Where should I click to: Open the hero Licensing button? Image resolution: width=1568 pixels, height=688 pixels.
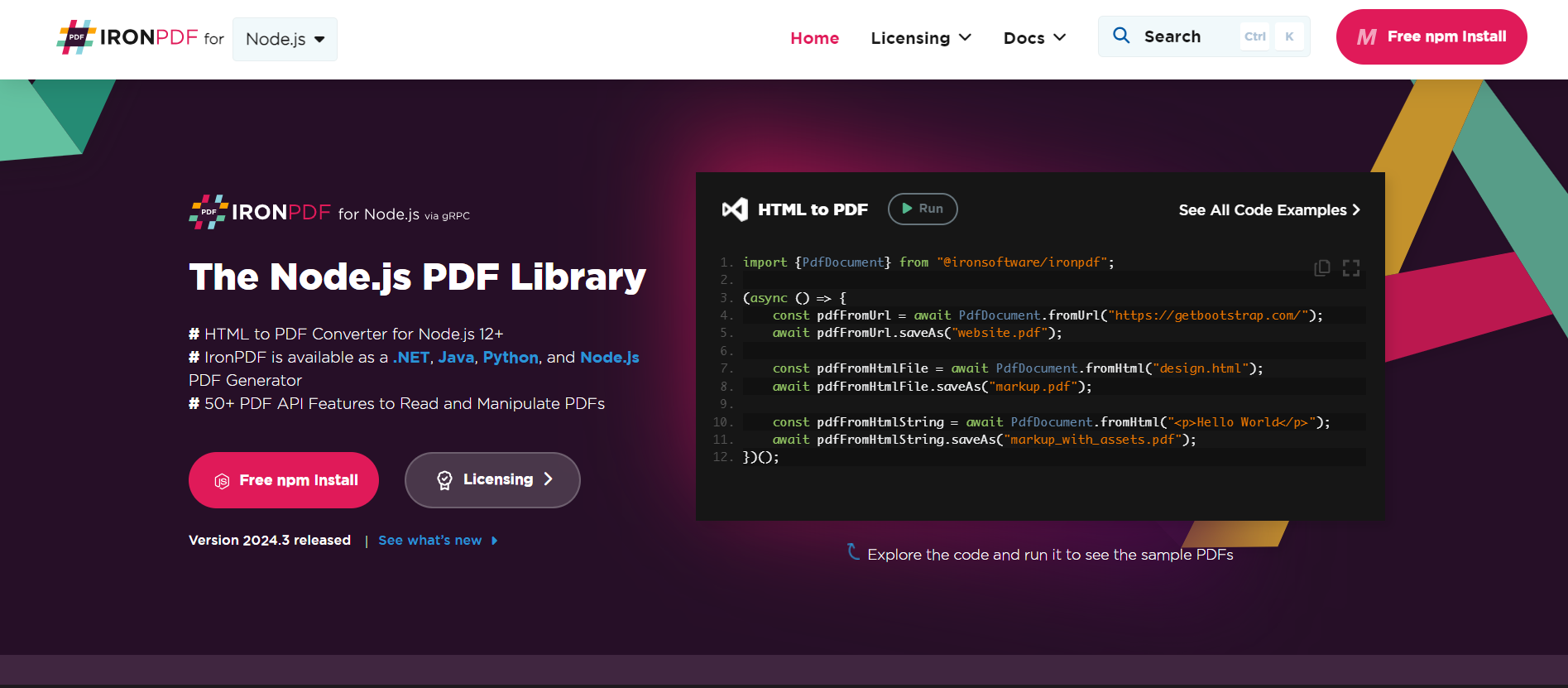pyautogui.click(x=492, y=480)
